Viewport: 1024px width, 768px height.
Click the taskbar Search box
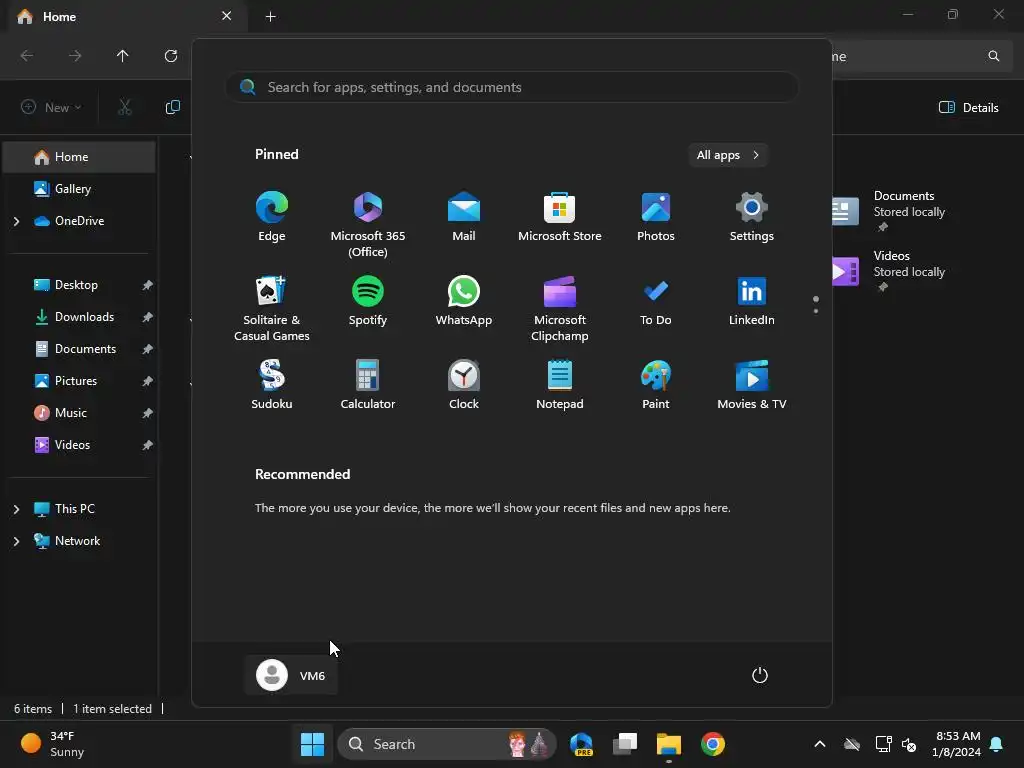(447, 744)
